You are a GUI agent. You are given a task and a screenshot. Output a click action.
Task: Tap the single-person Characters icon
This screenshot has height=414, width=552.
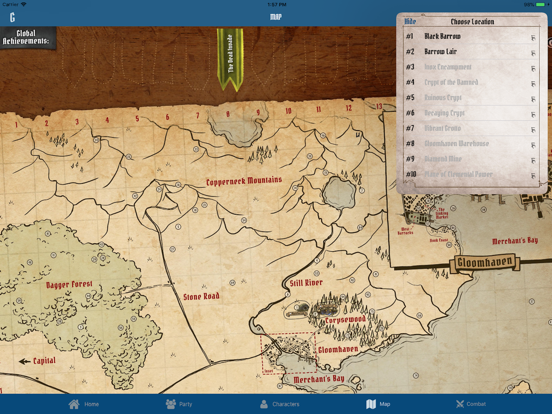[x=264, y=404]
